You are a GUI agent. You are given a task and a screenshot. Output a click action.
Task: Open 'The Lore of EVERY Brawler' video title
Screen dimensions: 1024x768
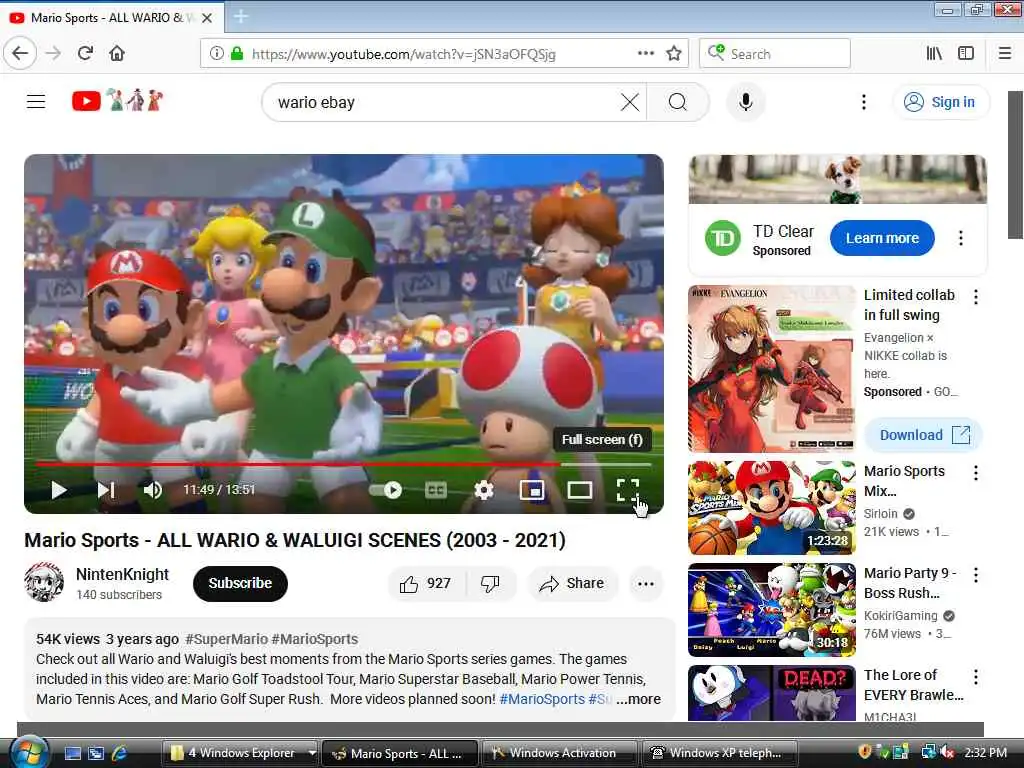(x=913, y=684)
